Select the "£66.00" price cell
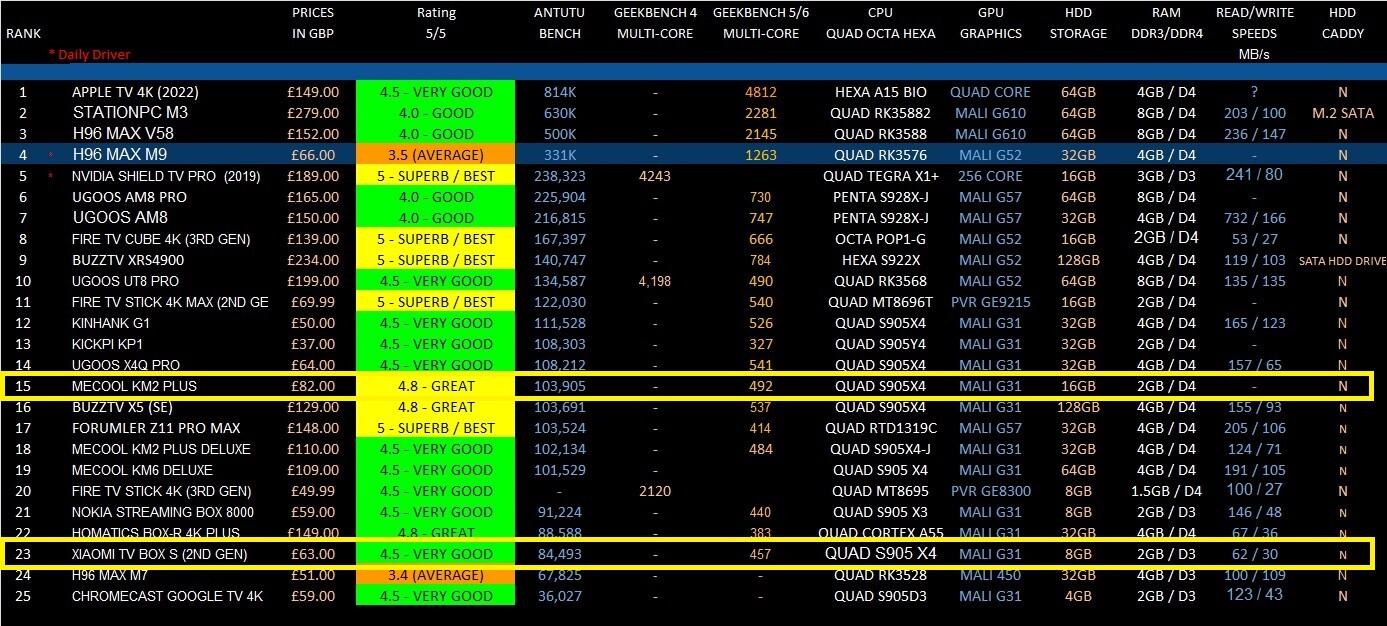Image resolution: width=1387 pixels, height=626 pixels. [317, 155]
